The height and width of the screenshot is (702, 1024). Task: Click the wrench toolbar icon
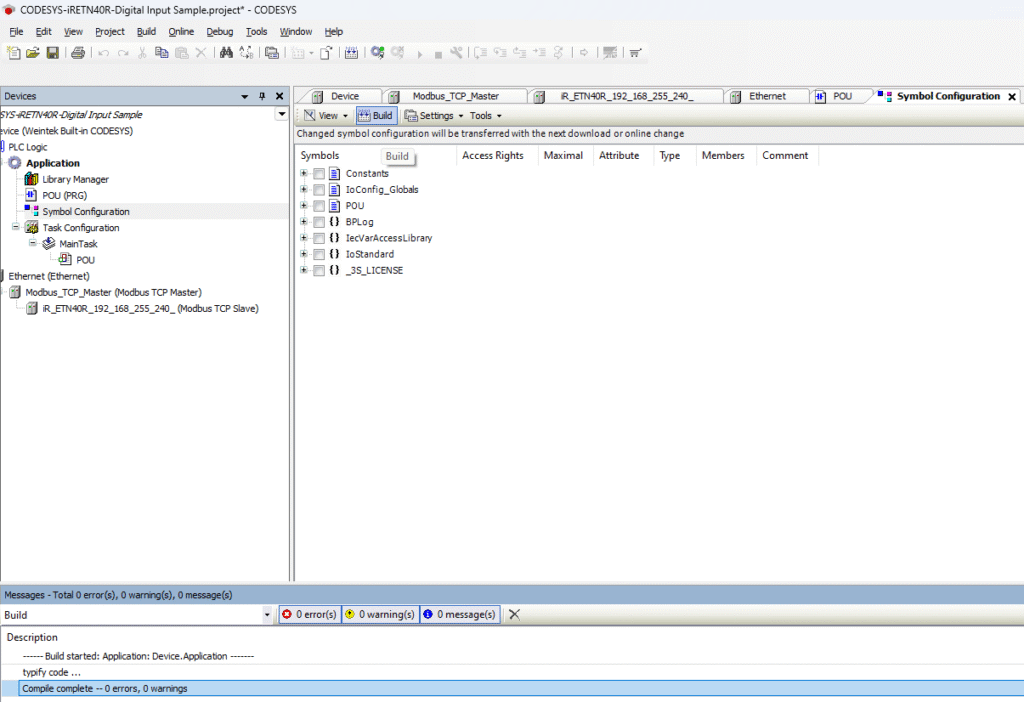tap(456, 53)
